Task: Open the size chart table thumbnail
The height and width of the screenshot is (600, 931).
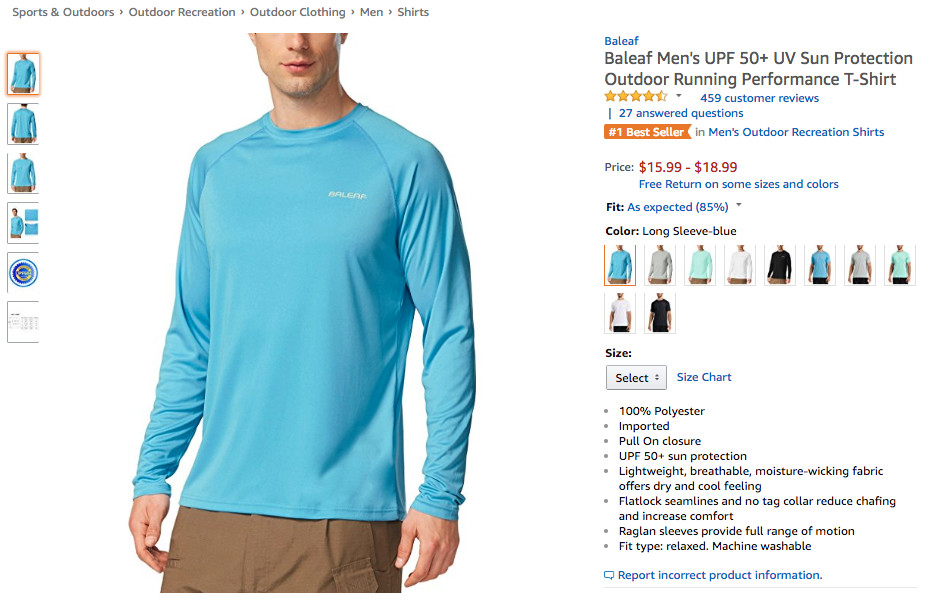Action: (23, 322)
